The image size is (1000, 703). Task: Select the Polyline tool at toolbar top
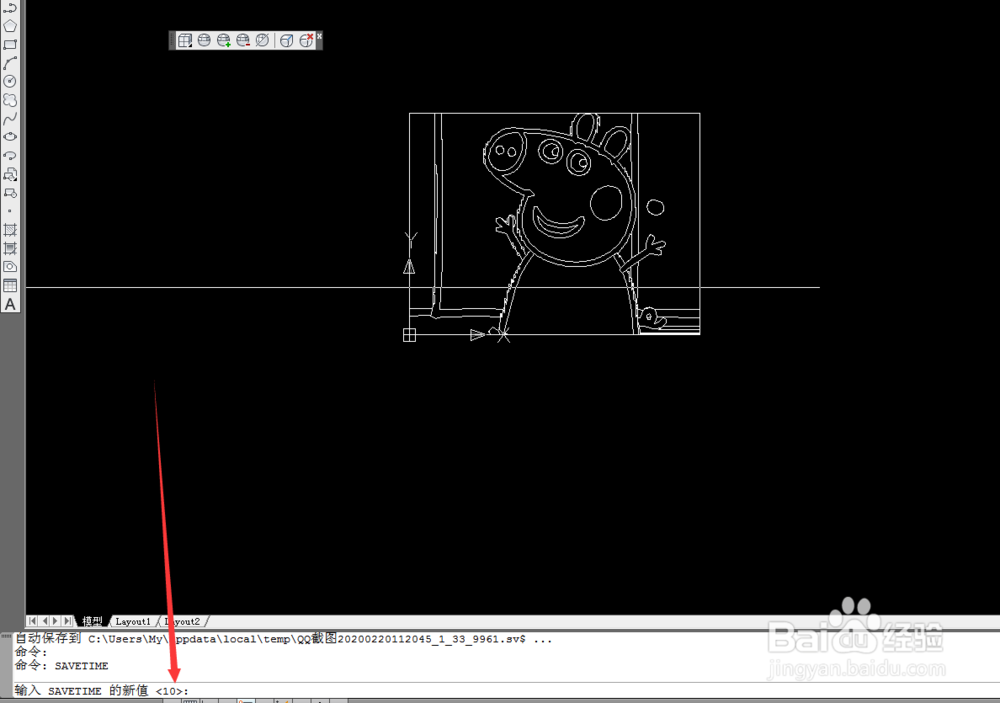(10, 8)
